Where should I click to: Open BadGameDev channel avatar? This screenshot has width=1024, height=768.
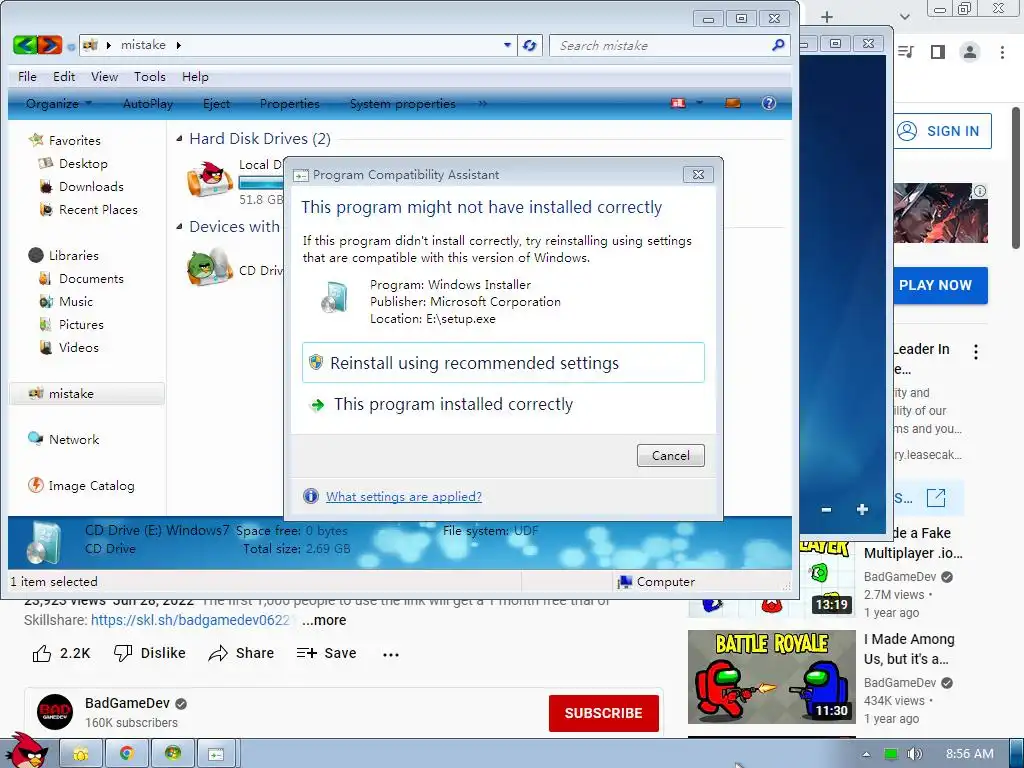tap(55, 712)
